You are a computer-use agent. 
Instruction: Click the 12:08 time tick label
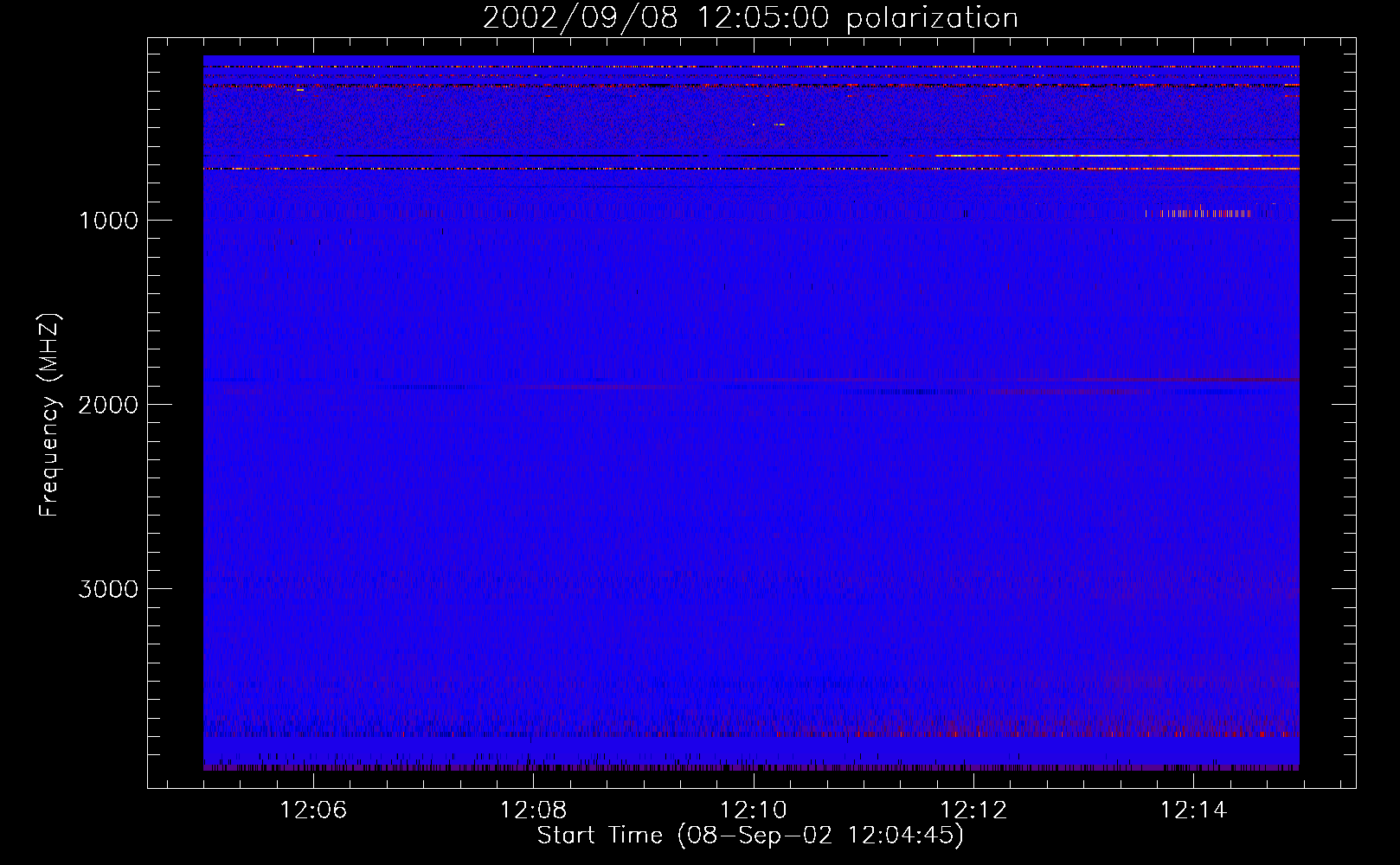click(534, 811)
